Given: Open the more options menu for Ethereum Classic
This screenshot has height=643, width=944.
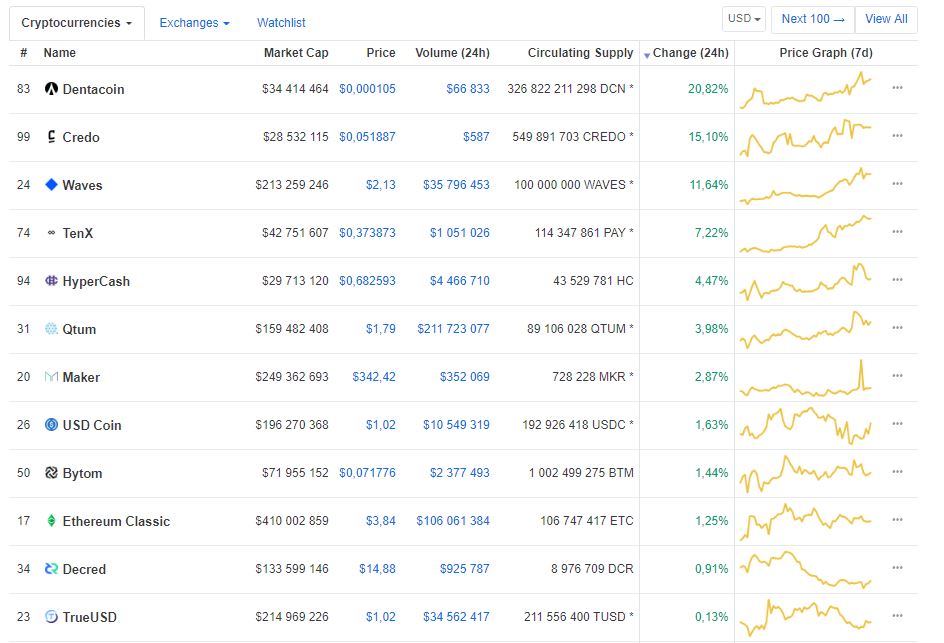Looking at the screenshot, I should tap(897, 520).
